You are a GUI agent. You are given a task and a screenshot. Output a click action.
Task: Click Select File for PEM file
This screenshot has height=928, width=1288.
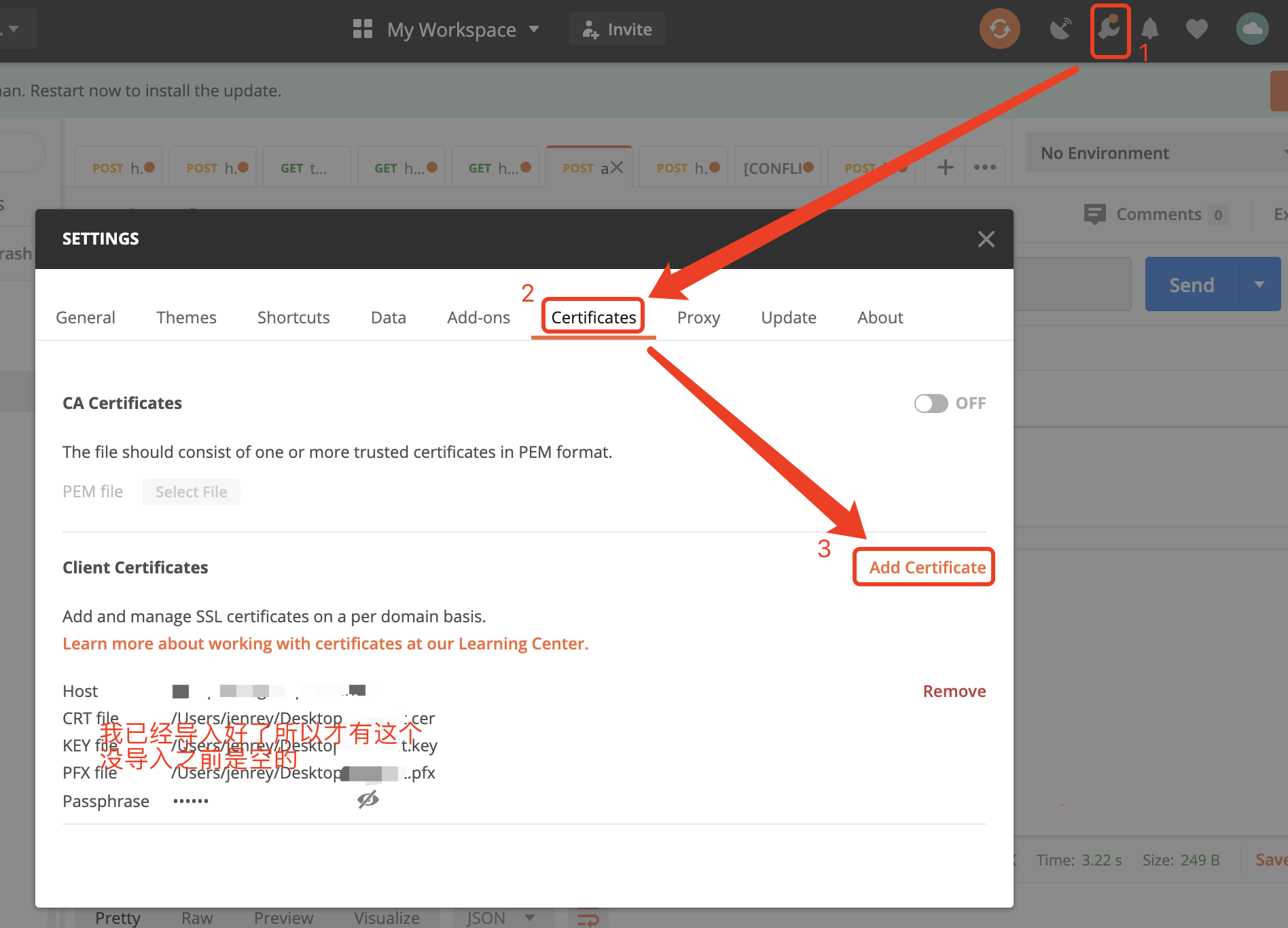click(192, 492)
